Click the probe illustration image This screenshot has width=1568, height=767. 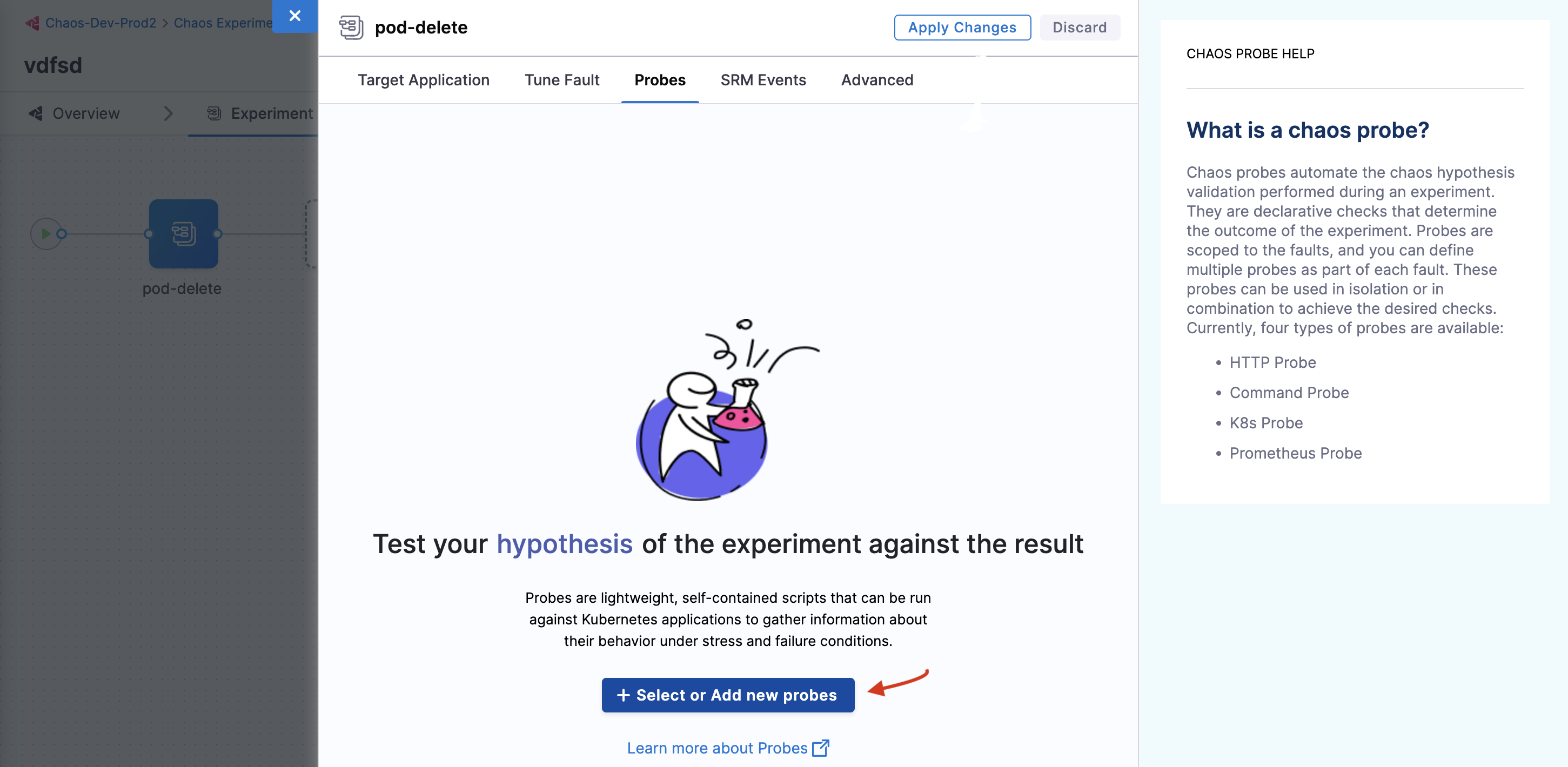(727, 409)
